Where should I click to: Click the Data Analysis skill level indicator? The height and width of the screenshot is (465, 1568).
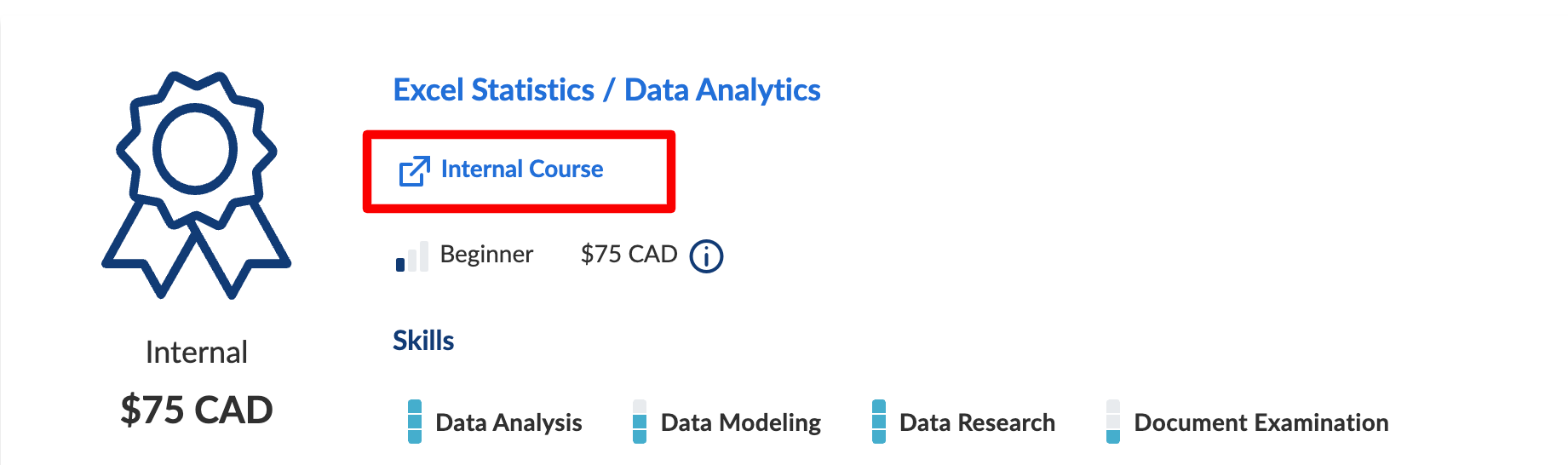pyautogui.click(x=415, y=422)
